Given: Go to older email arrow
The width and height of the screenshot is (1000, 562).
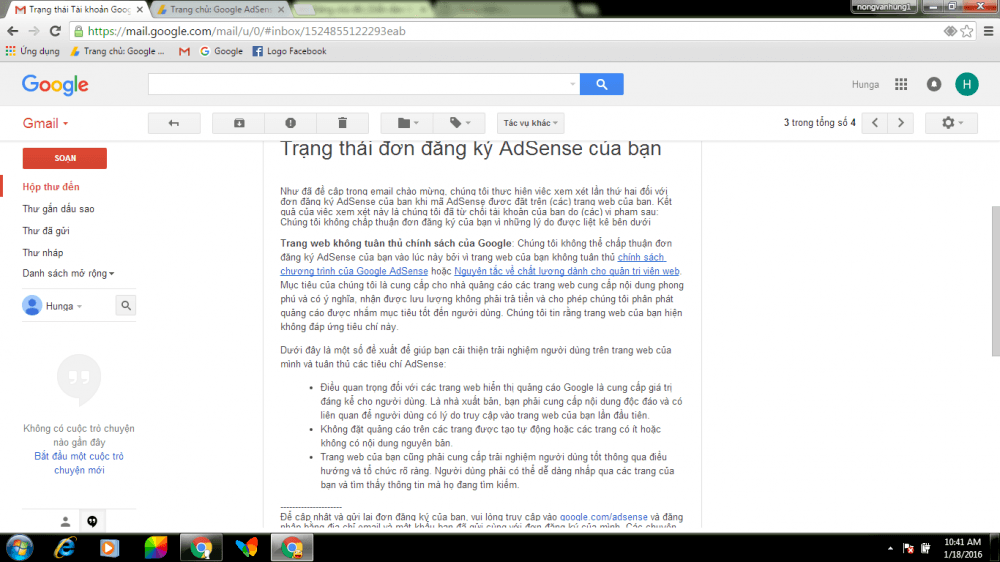Looking at the screenshot, I should tap(901, 123).
